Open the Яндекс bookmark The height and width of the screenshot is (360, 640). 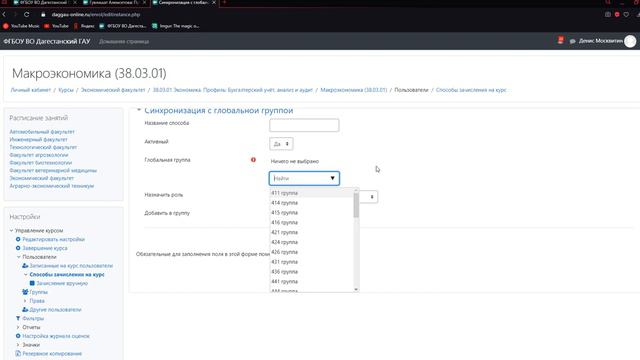tap(84, 26)
